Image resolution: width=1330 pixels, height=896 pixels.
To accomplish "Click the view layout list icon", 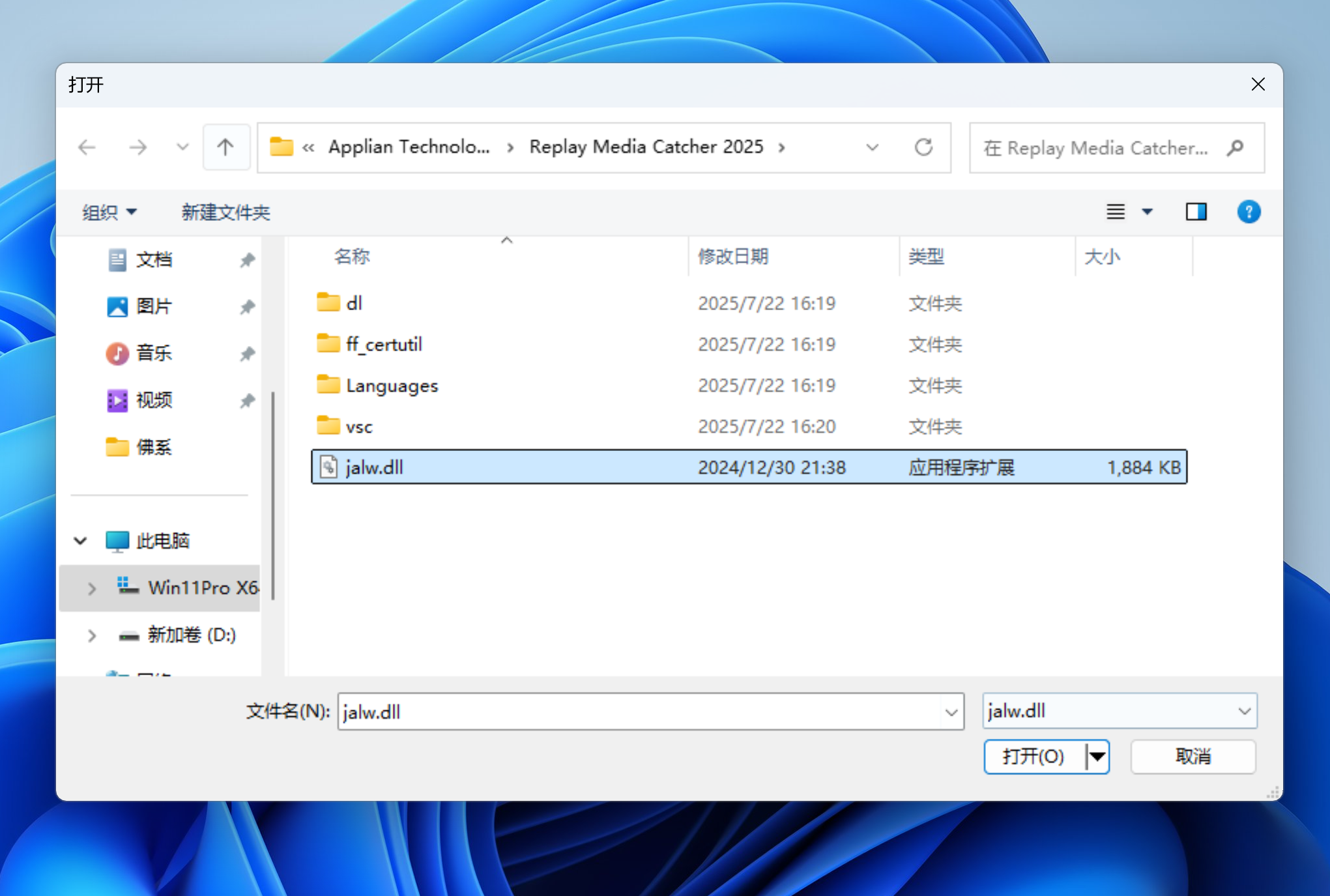I will [x=1116, y=212].
